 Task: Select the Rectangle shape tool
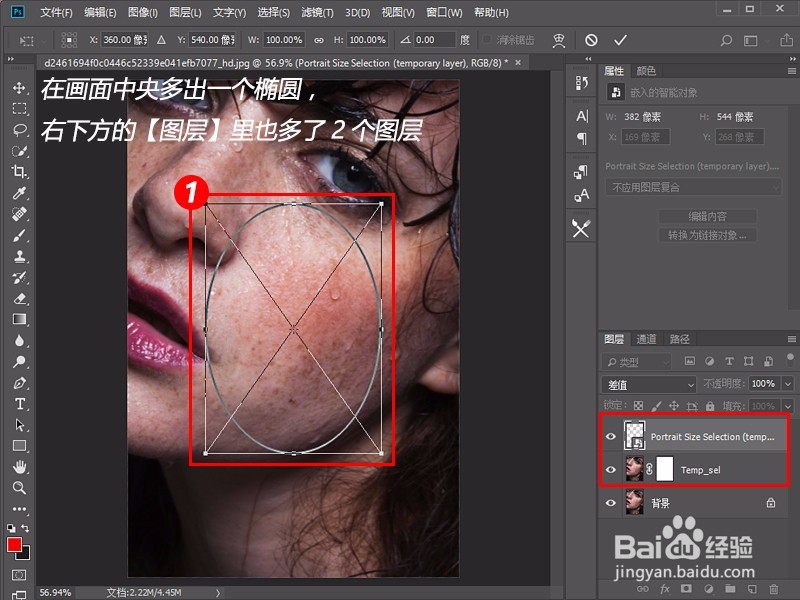point(19,446)
